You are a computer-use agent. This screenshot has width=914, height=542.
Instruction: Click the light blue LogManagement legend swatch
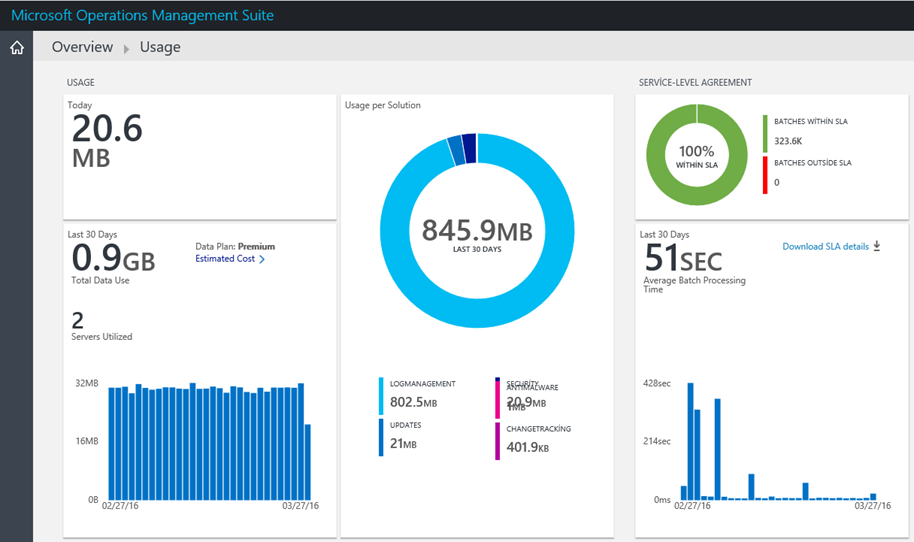(381, 396)
